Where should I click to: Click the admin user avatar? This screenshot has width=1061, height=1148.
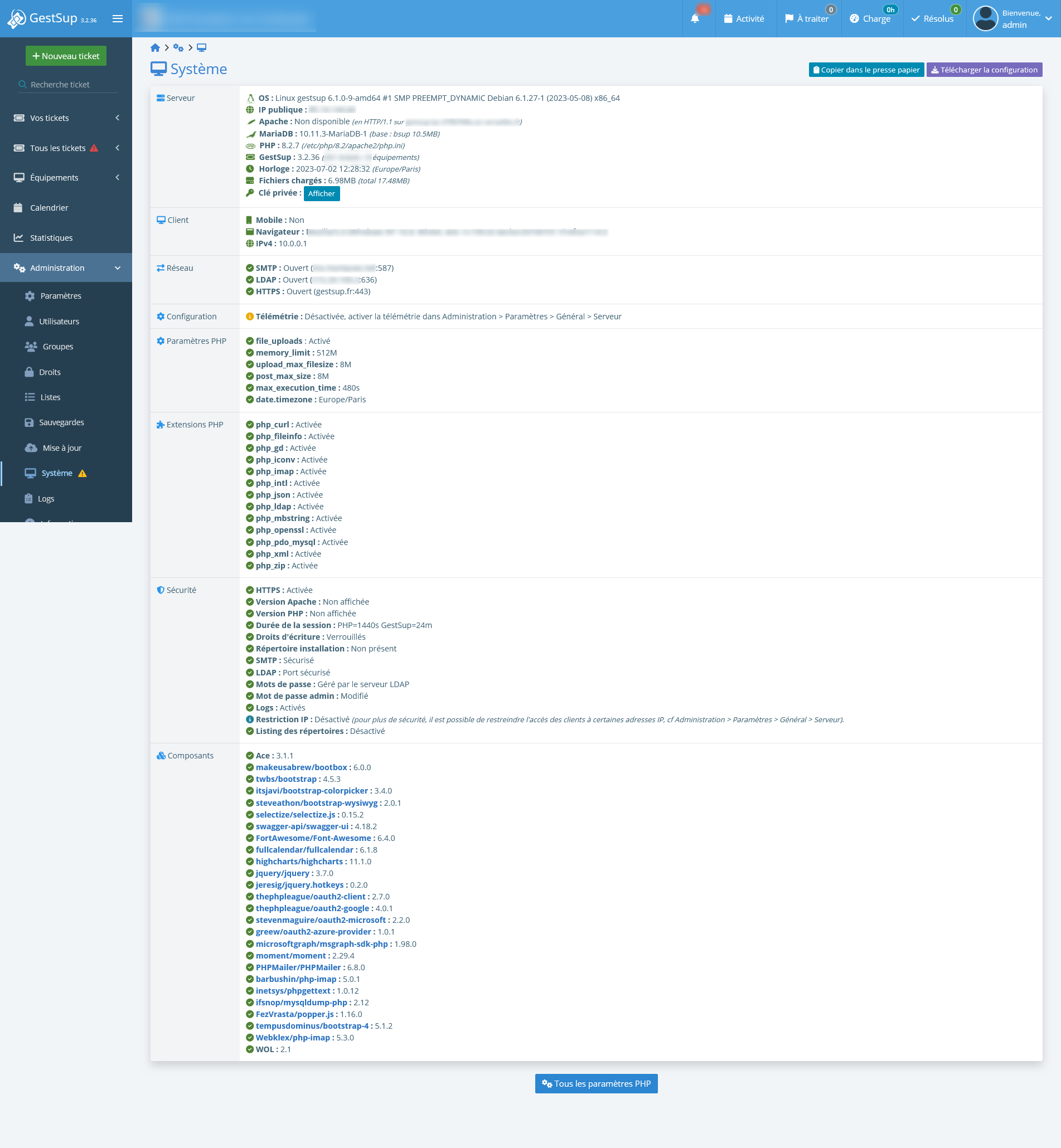tap(985, 18)
